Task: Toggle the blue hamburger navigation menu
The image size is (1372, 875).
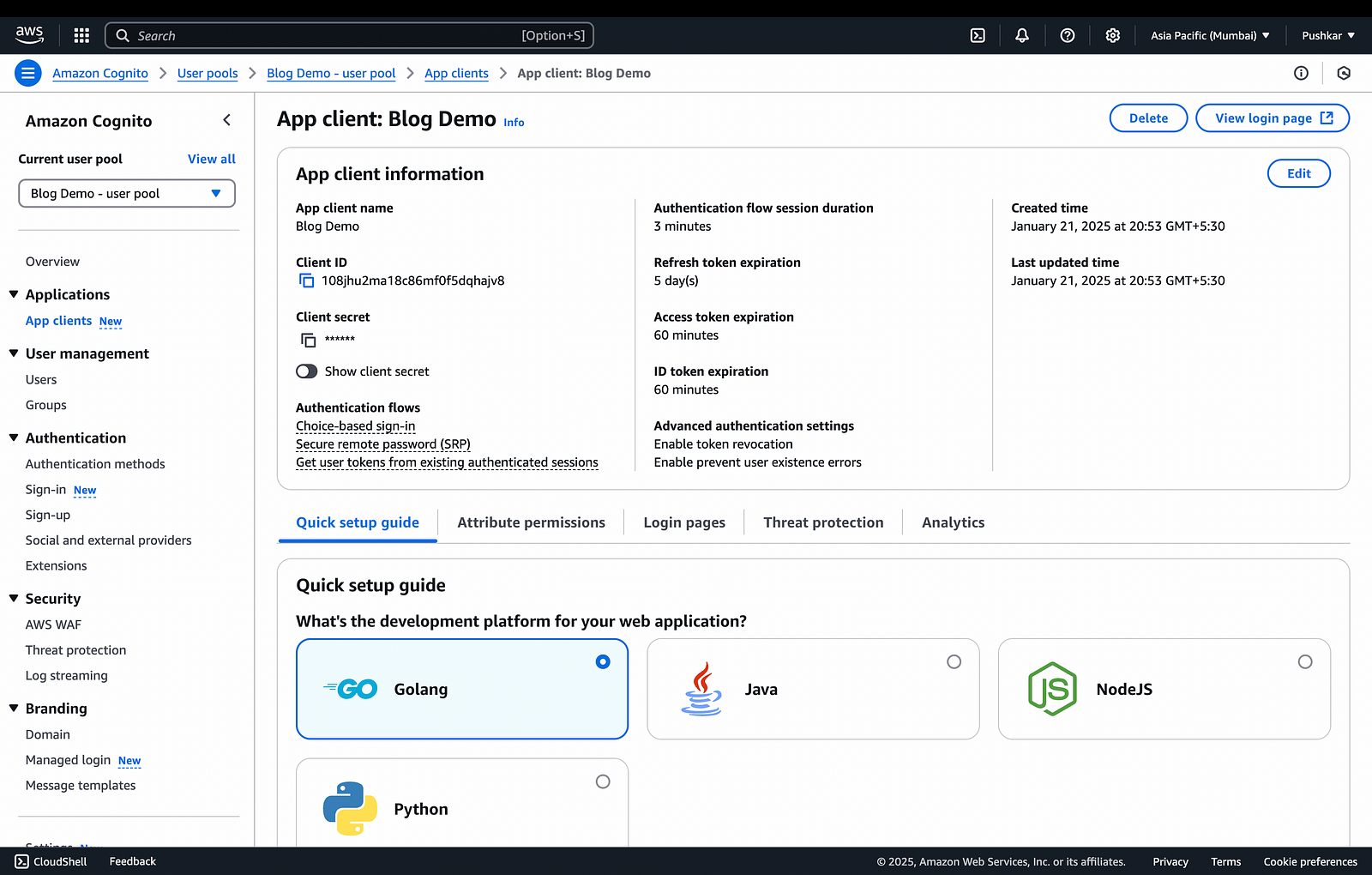Action: coord(28,73)
